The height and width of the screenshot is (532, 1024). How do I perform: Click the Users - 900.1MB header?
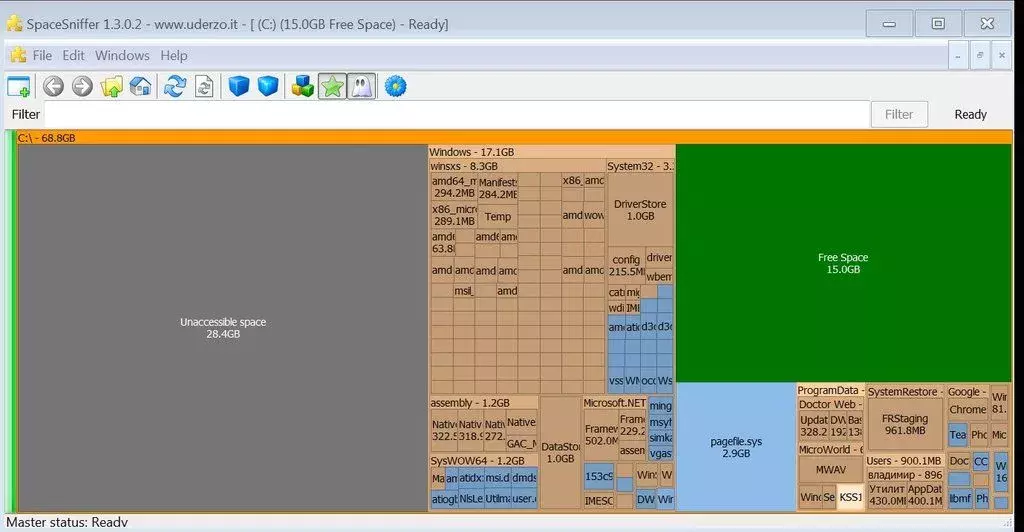coord(904,461)
